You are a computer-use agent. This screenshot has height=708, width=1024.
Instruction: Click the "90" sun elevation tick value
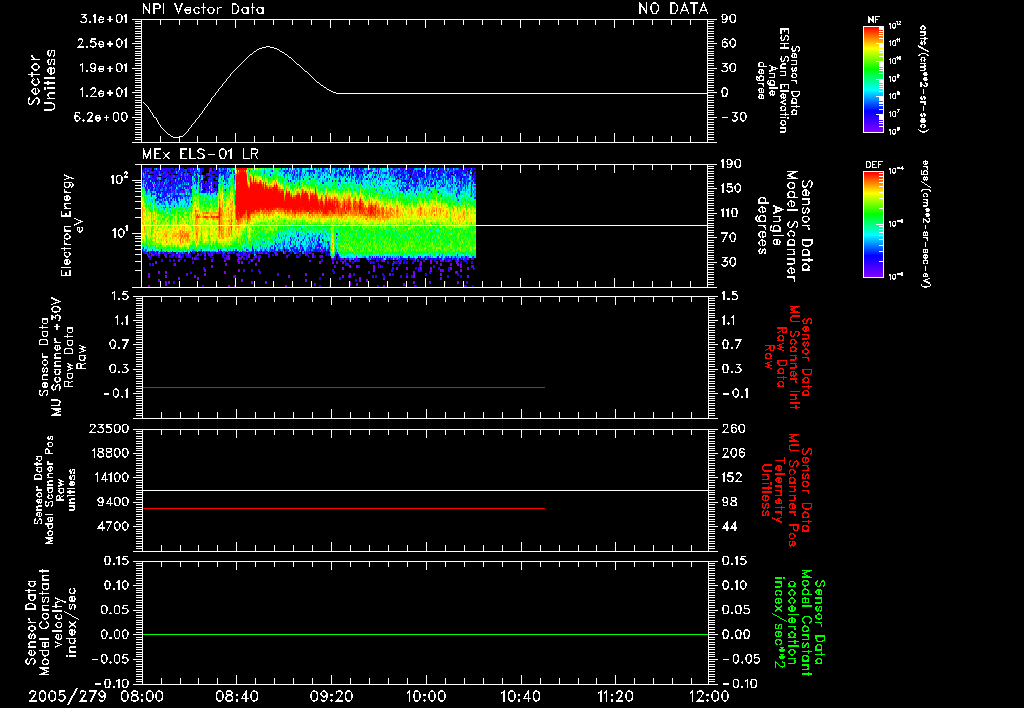pos(729,20)
